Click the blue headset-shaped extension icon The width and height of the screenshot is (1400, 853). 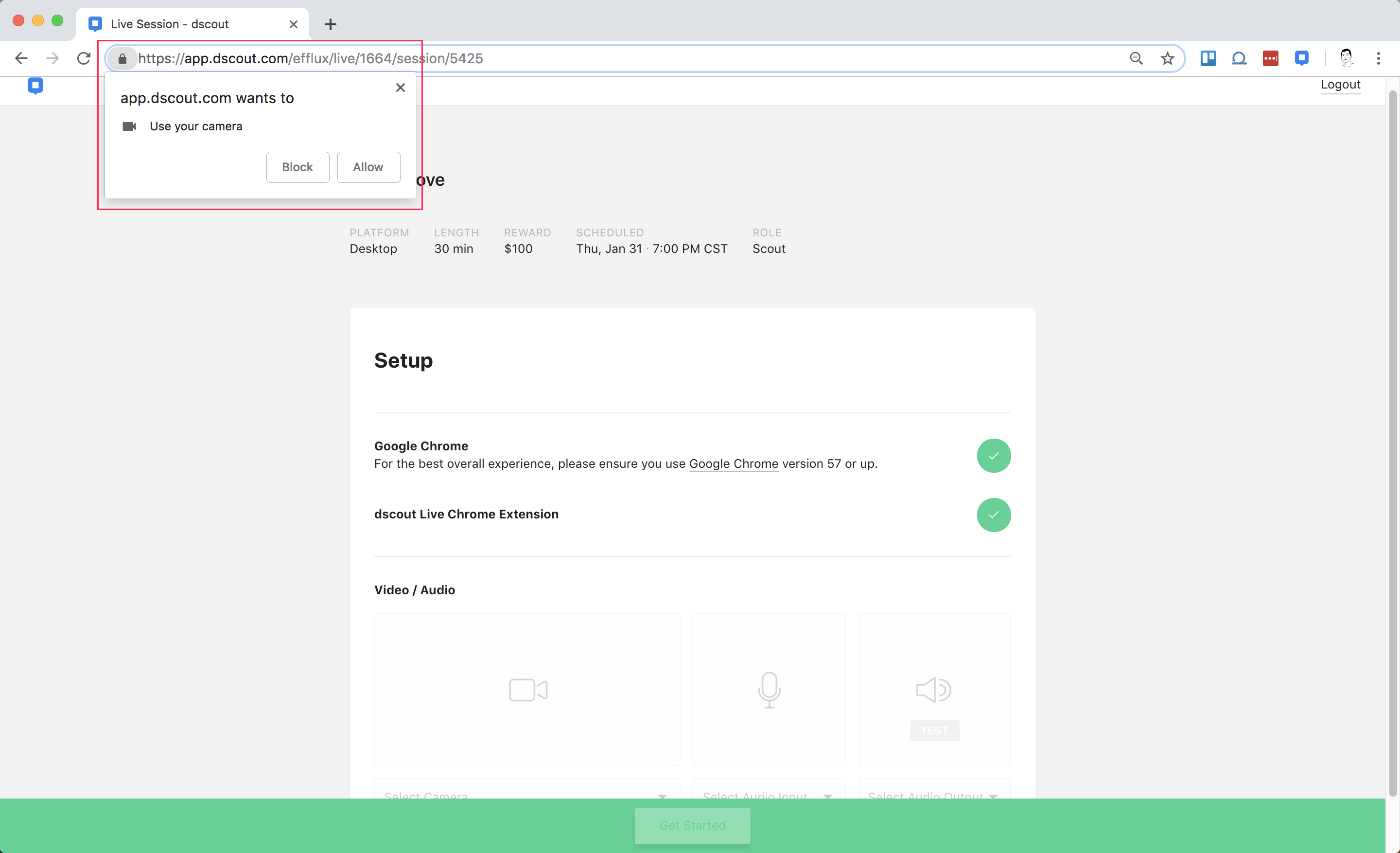point(1239,58)
